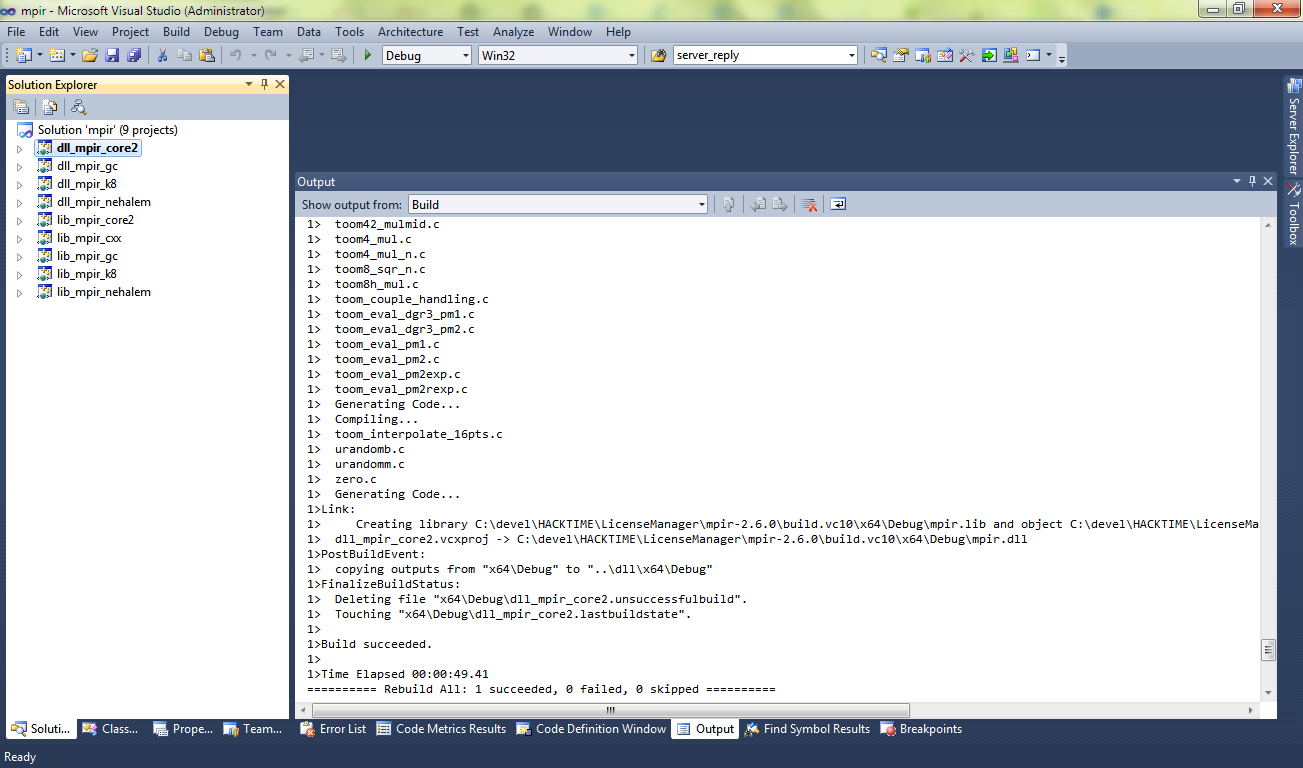Viewport: 1303px width, 768px height.
Task: Open the Server Explorer side tab
Action: pyautogui.click(x=1293, y=128)
